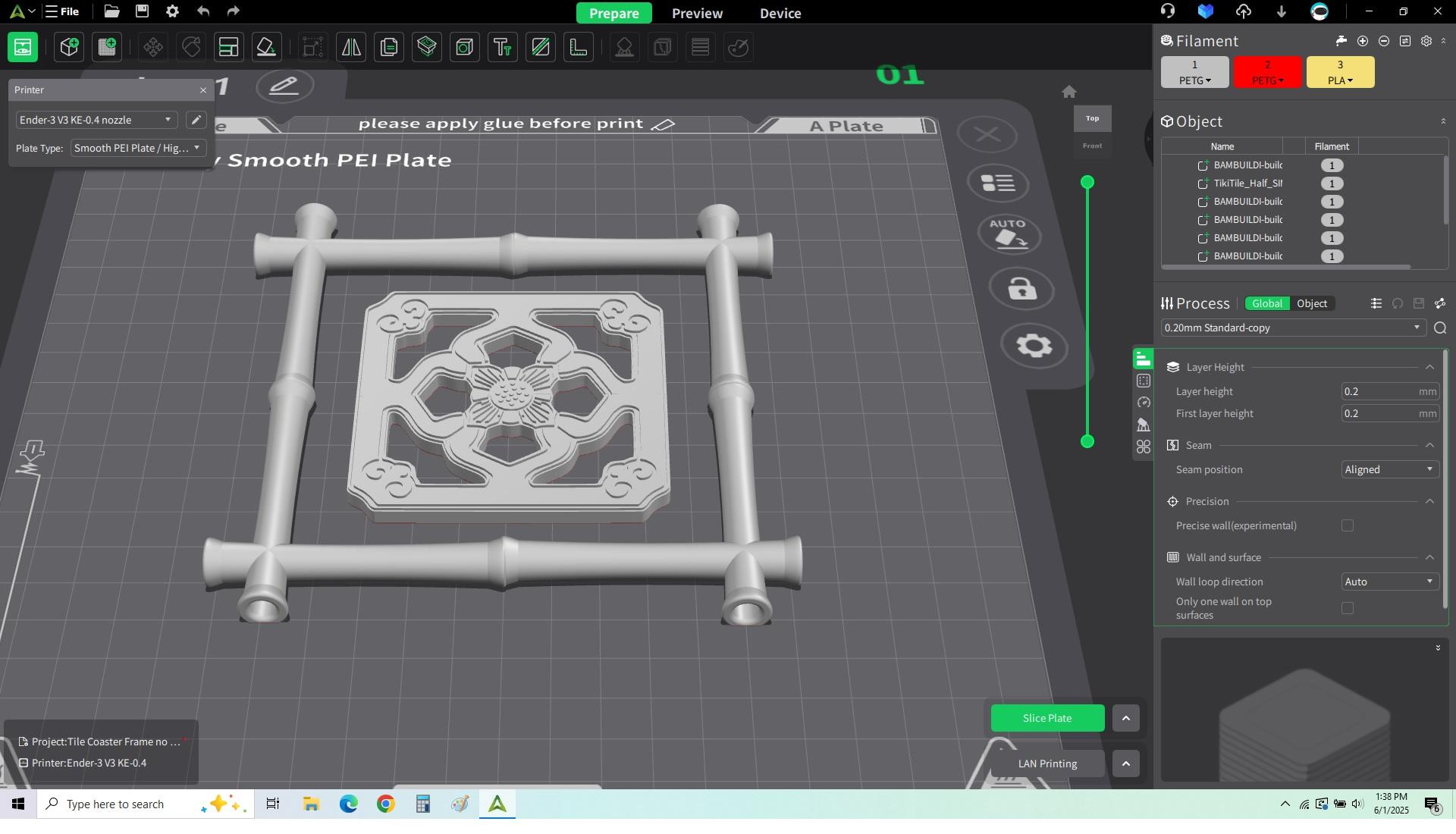Open the Seam position dropdown
Screen dimensions: 1456x834
click(1389, 469)
